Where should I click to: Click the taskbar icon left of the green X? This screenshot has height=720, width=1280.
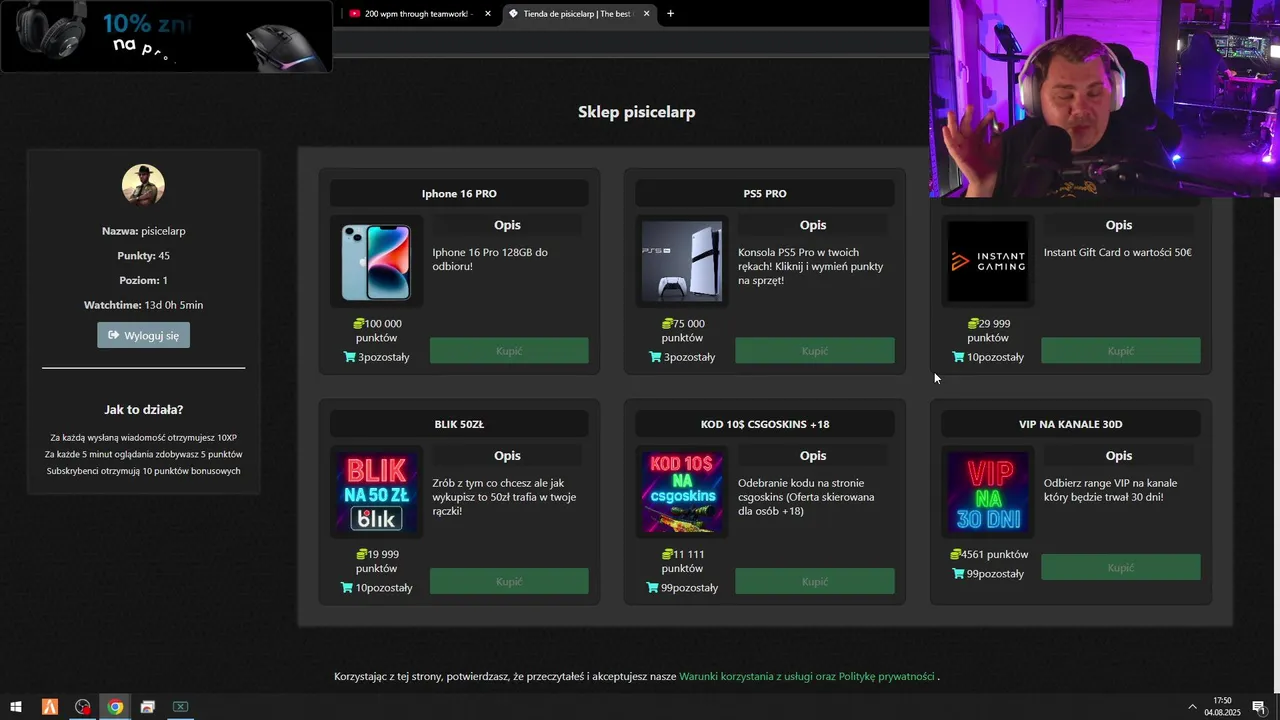click(148, 707)
